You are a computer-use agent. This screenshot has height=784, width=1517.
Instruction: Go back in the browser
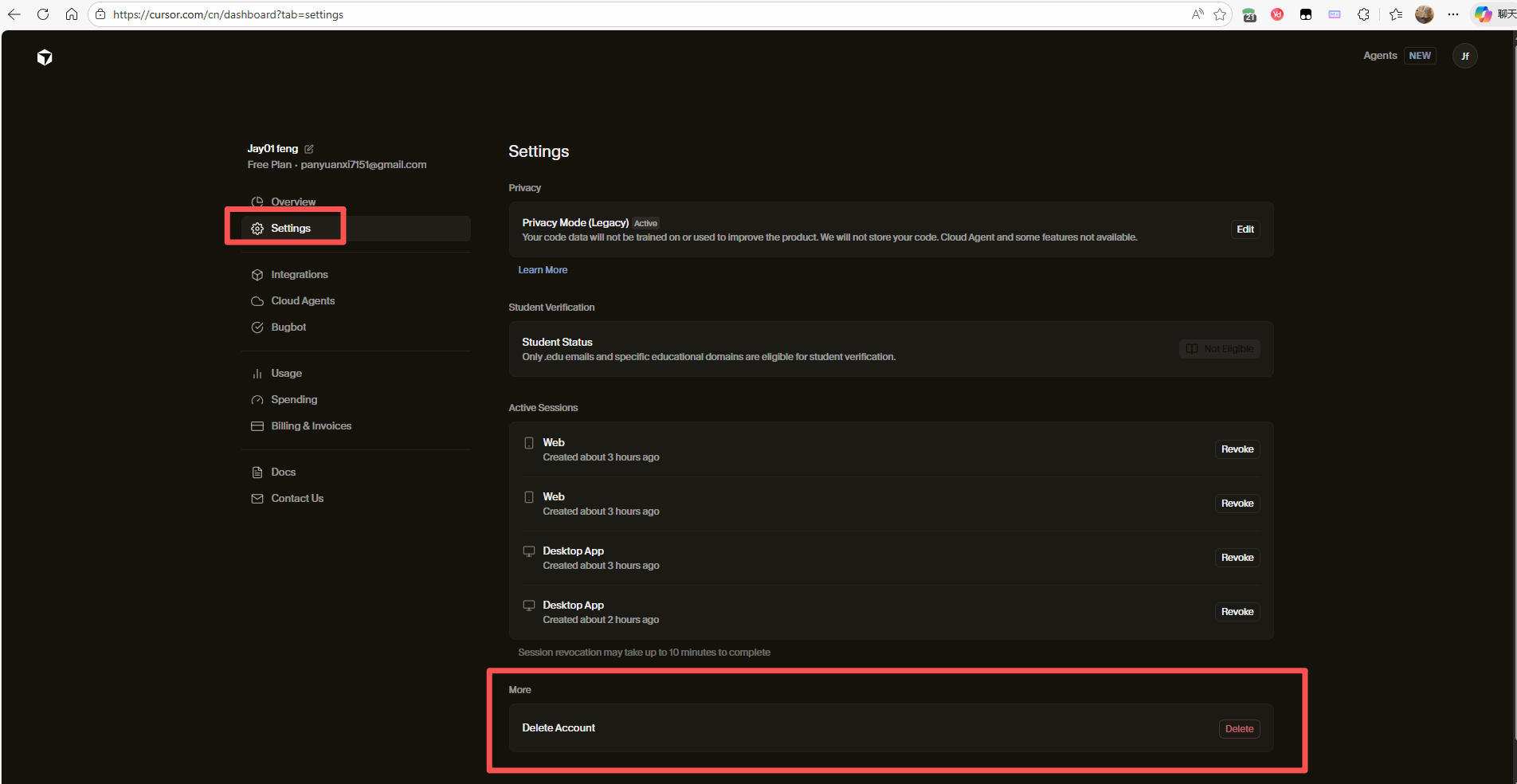point(14,14)
